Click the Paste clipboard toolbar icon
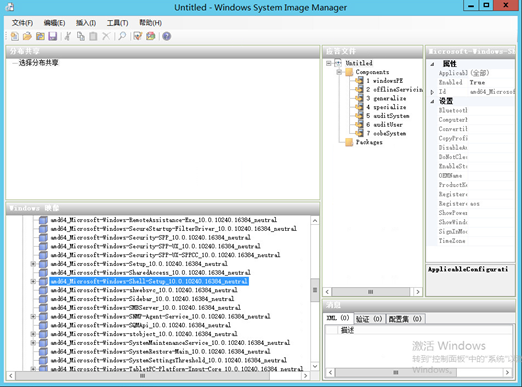The width and height of the screenshot is (522, 387). [93, 36]
